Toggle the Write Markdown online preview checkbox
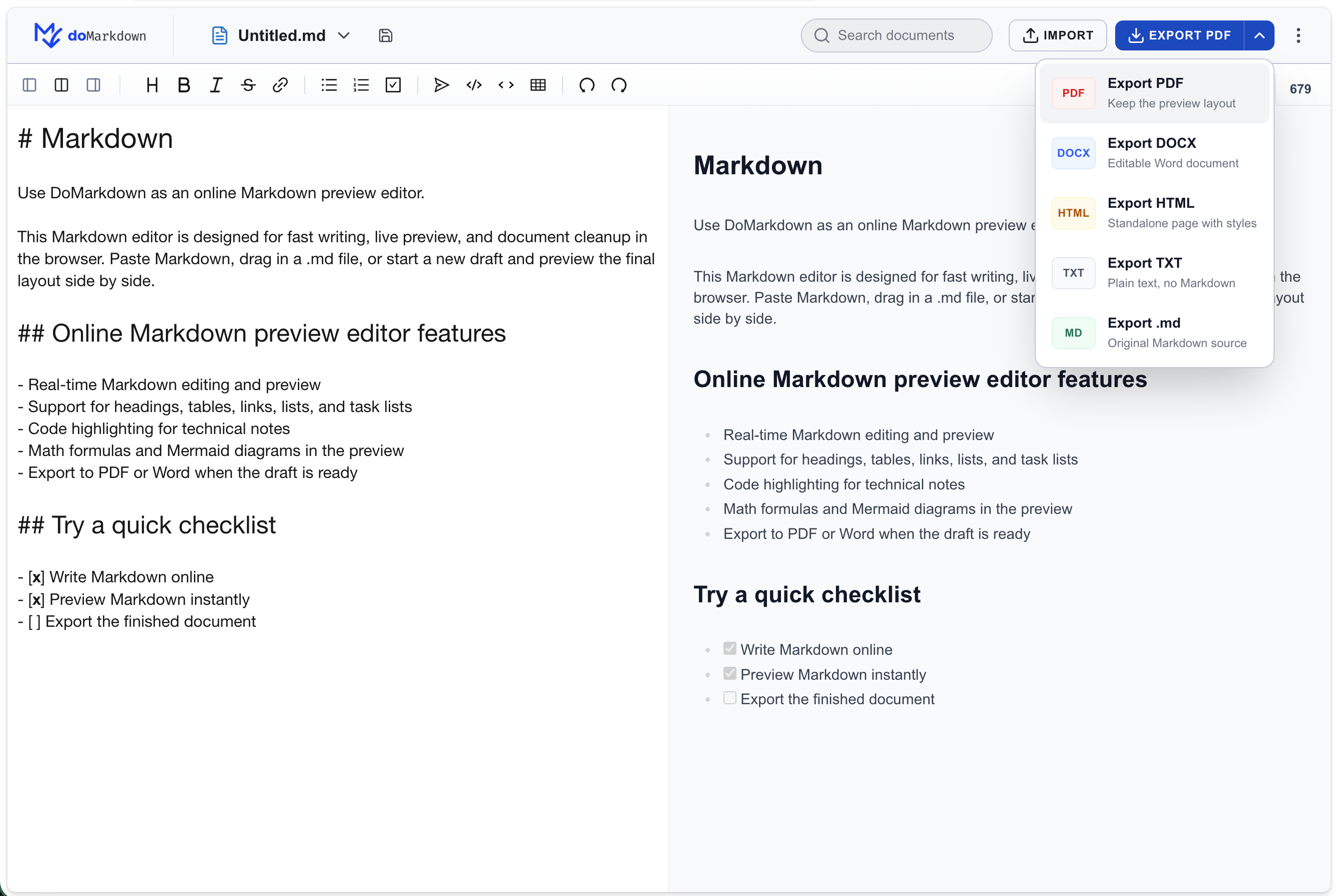Screen dimensions: 1336x896 [729, 649]
